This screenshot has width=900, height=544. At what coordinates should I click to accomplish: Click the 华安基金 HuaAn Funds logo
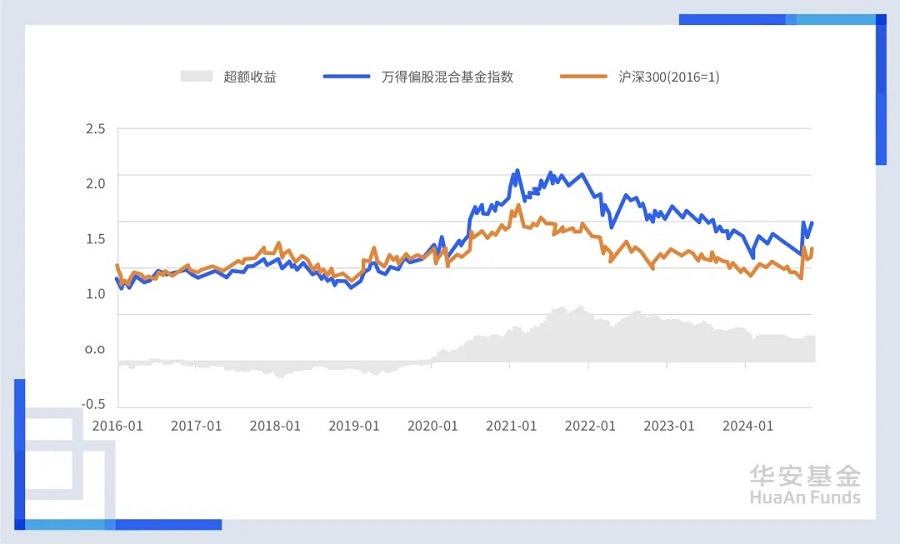click(804, 485)
